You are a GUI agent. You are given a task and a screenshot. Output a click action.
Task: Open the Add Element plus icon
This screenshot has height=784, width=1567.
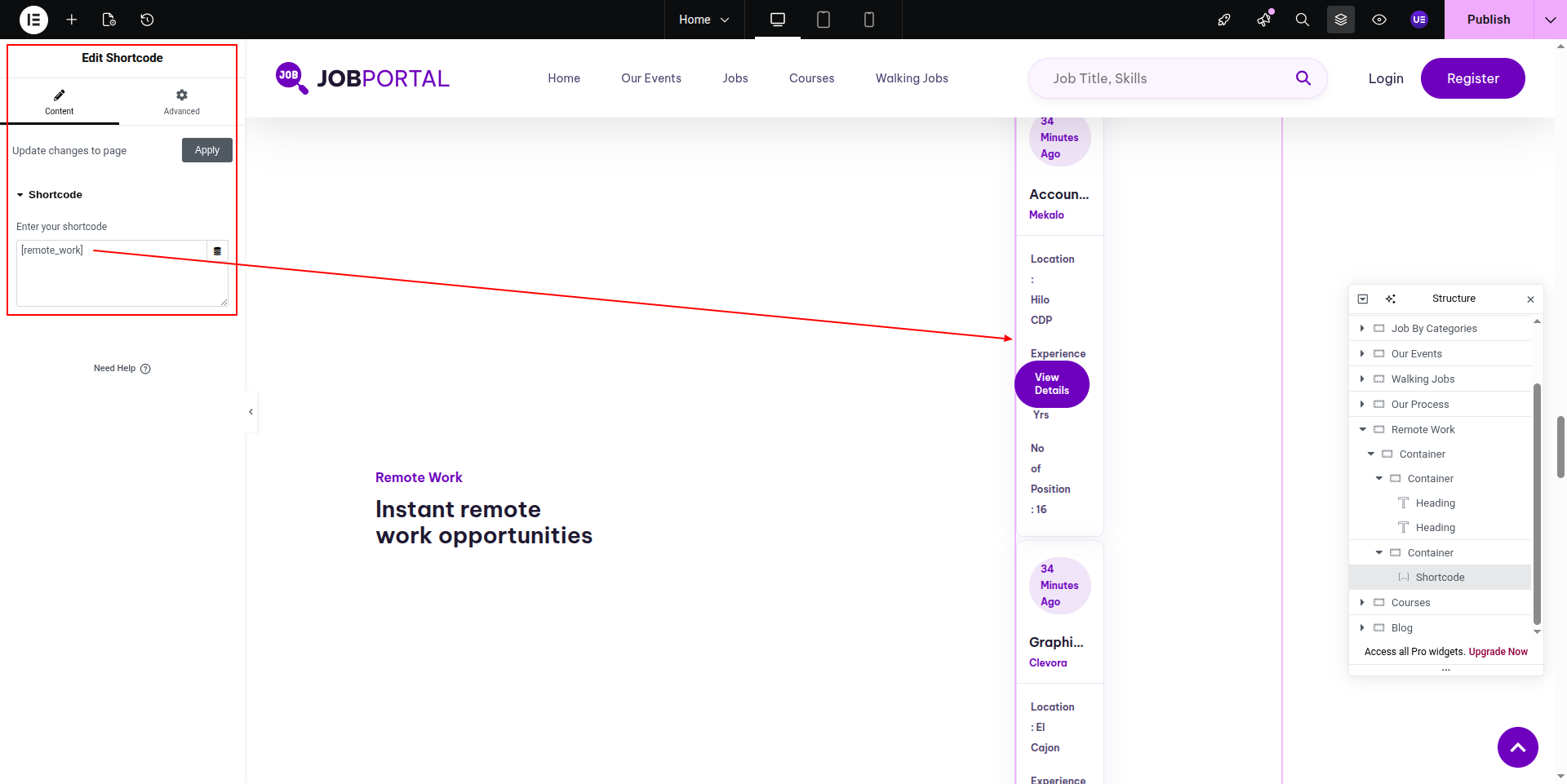tap(72, 20)
